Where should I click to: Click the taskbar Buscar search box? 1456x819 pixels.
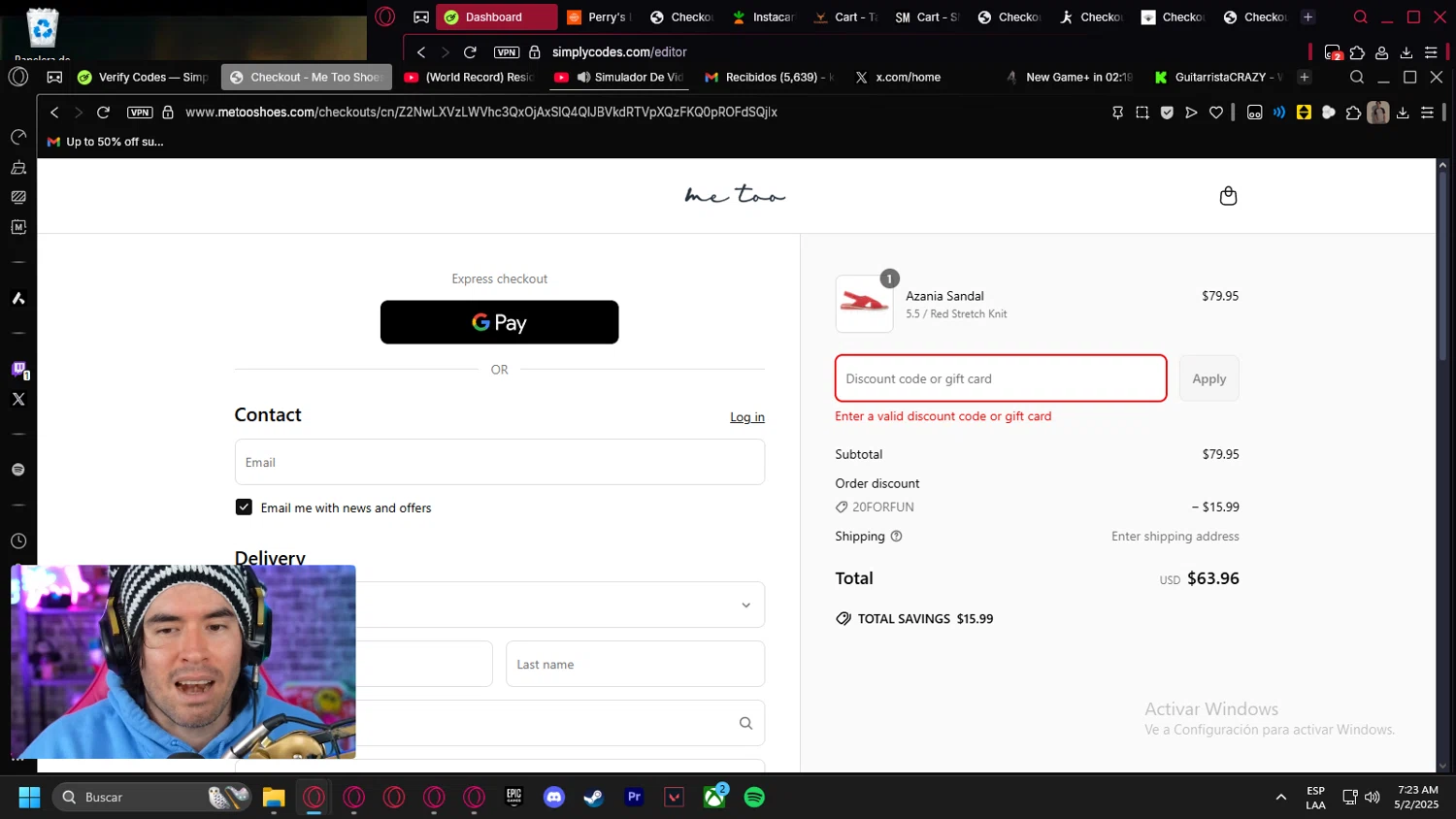click(153, 798)
